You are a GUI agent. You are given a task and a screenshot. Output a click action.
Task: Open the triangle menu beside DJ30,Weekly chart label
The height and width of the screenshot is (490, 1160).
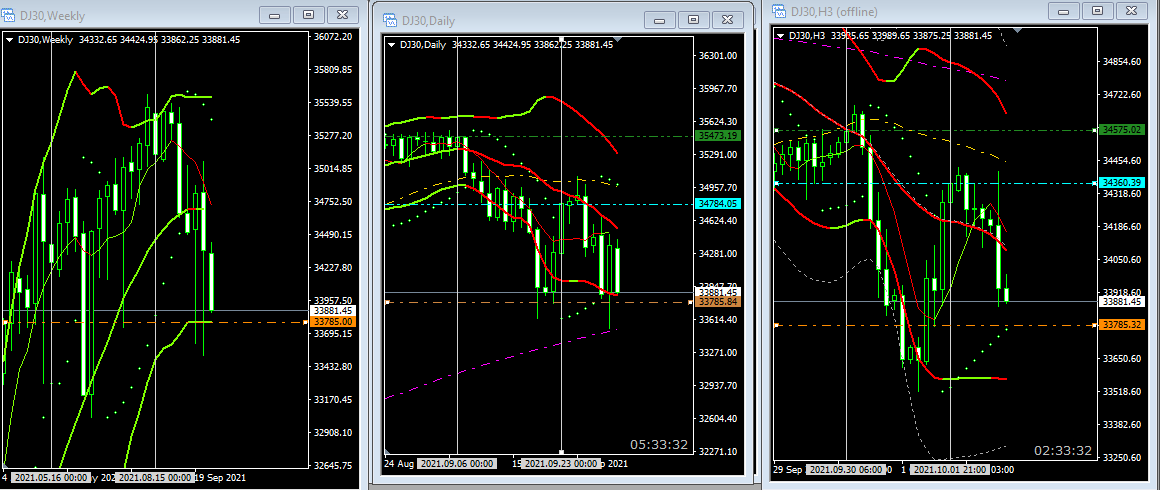click(x=9, y=40)
